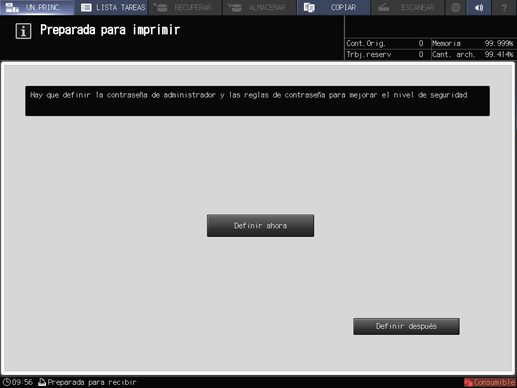Click the globe network icon

[x=456, y=7]
